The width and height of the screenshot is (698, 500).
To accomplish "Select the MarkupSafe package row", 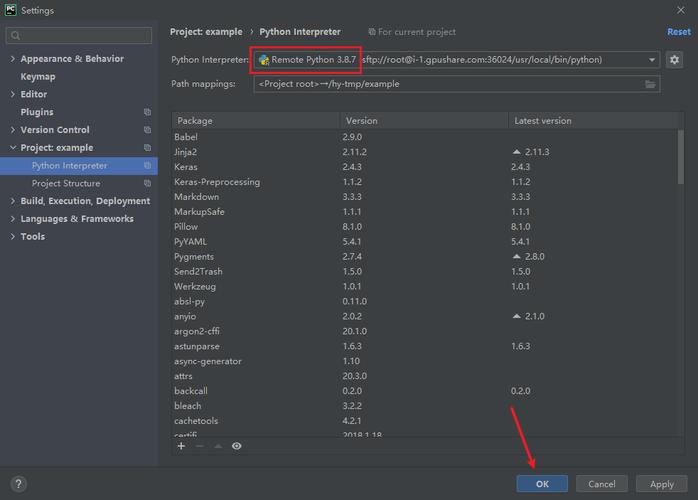I will 424,211.
